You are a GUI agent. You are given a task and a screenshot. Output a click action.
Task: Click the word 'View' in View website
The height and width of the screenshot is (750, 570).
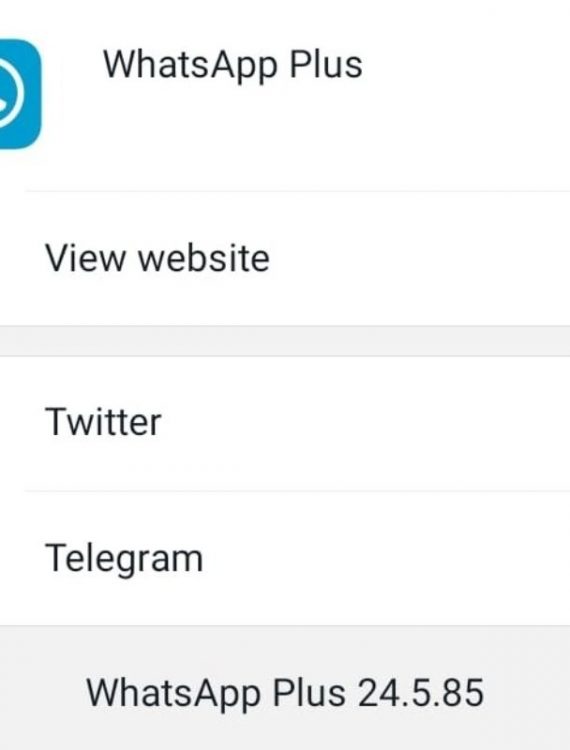(85, 258)
